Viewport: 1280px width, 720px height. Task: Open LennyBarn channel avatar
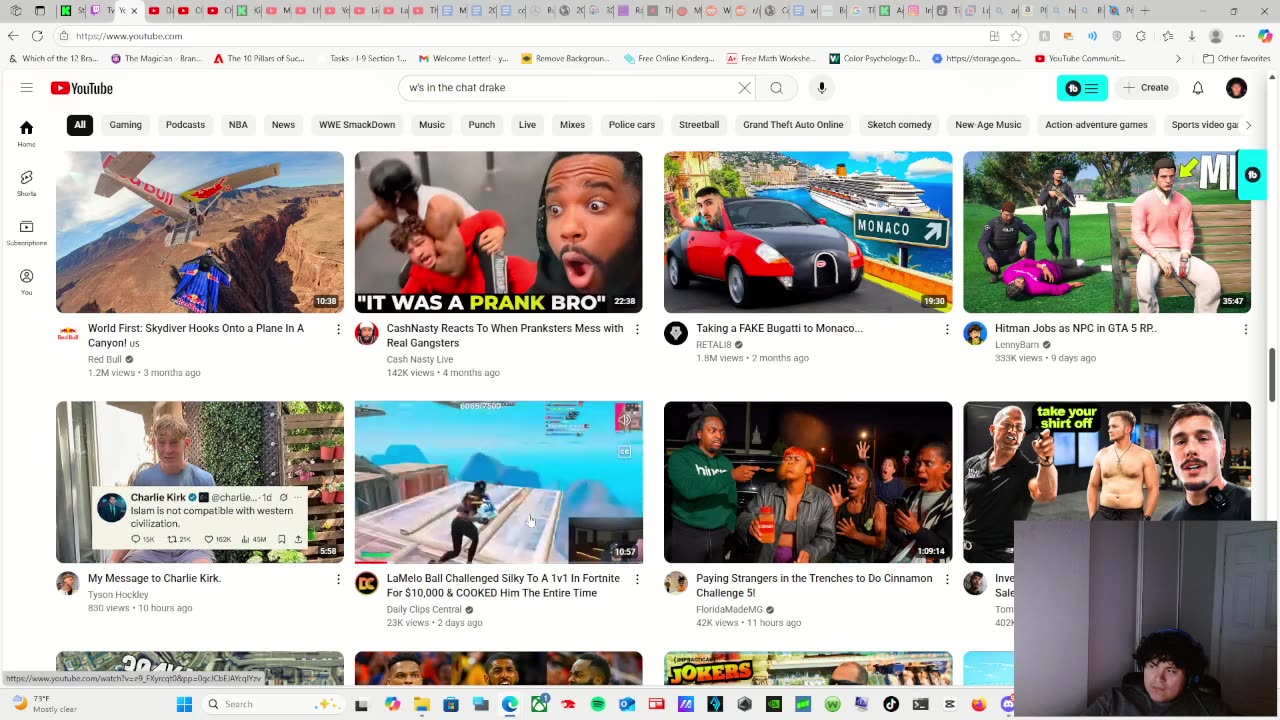coord(975,334)
